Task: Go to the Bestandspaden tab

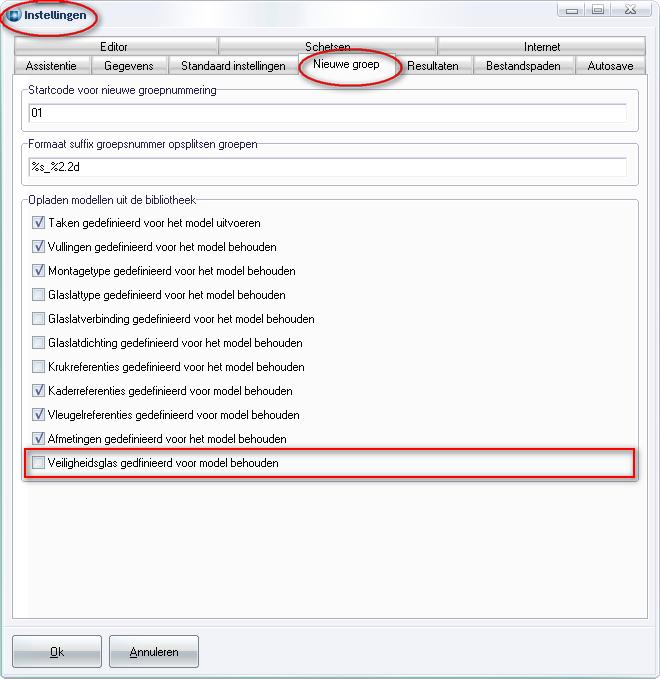Action: [x=523, y=65]
